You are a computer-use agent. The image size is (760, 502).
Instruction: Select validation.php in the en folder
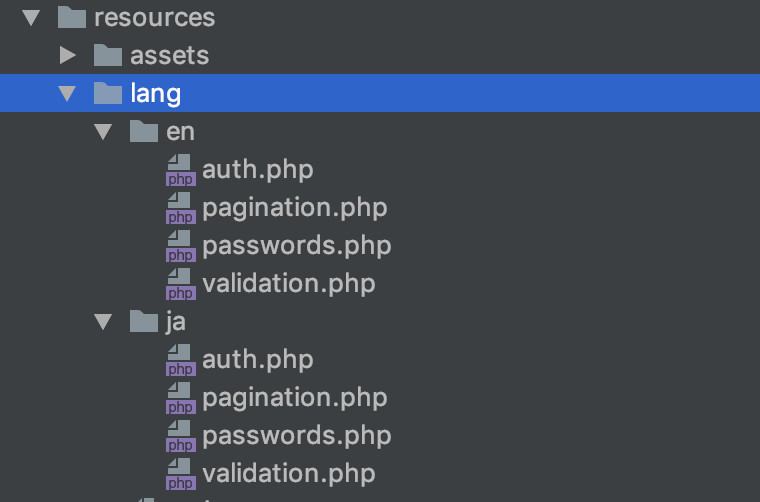[x=289, y=283]
